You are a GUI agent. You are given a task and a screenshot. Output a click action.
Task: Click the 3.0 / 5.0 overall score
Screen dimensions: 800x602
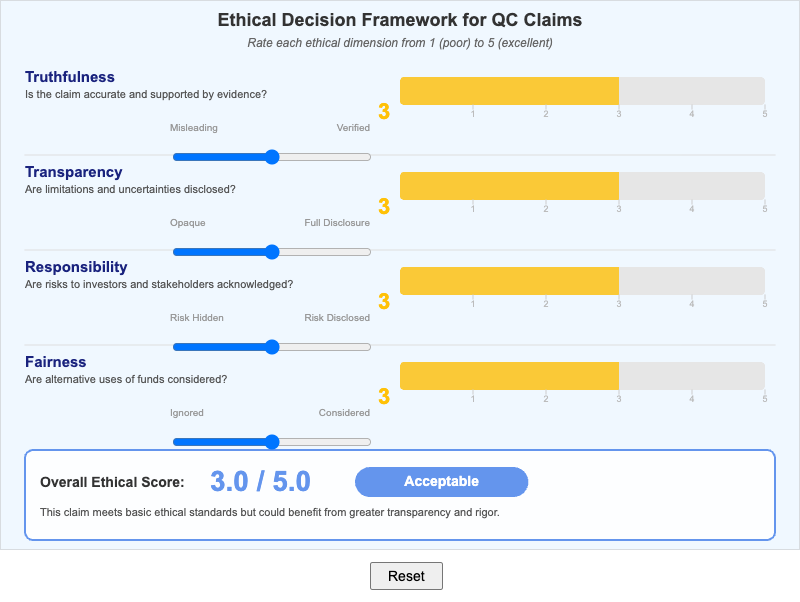tap(259, 482)
